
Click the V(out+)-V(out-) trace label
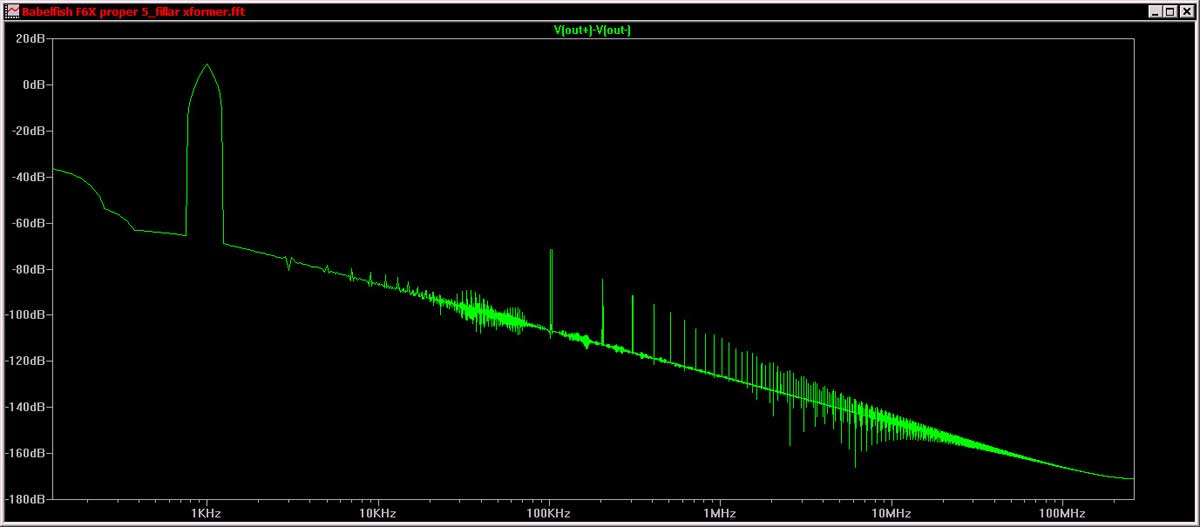click(x=592, y=31)
